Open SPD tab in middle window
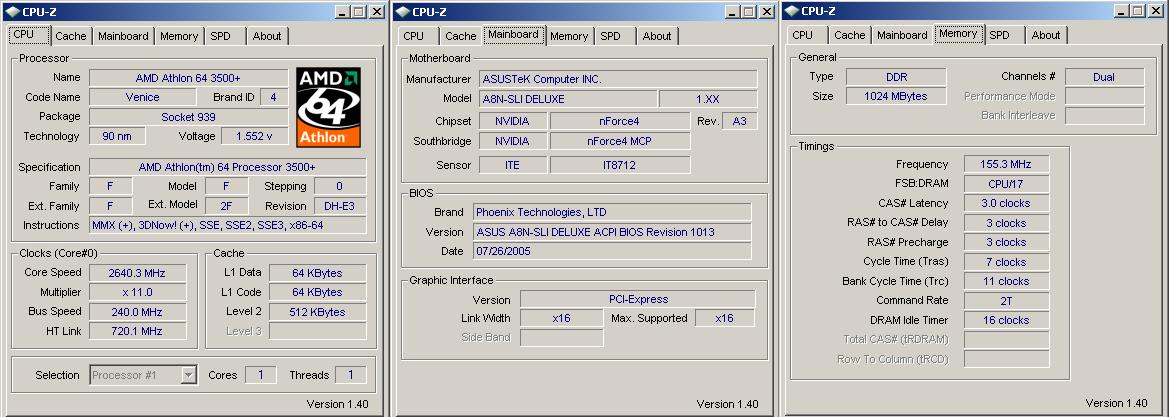1170x417 pixels. (x=610, y=36)
